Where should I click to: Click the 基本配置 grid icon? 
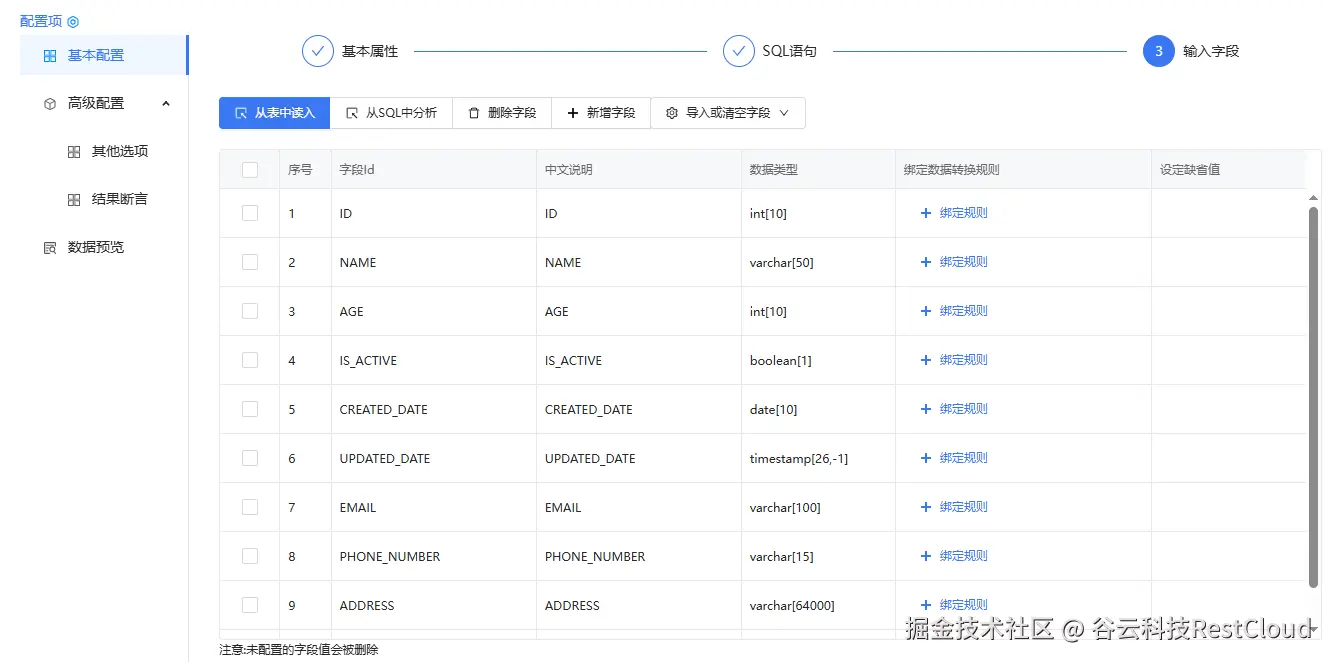coord(50,56)
